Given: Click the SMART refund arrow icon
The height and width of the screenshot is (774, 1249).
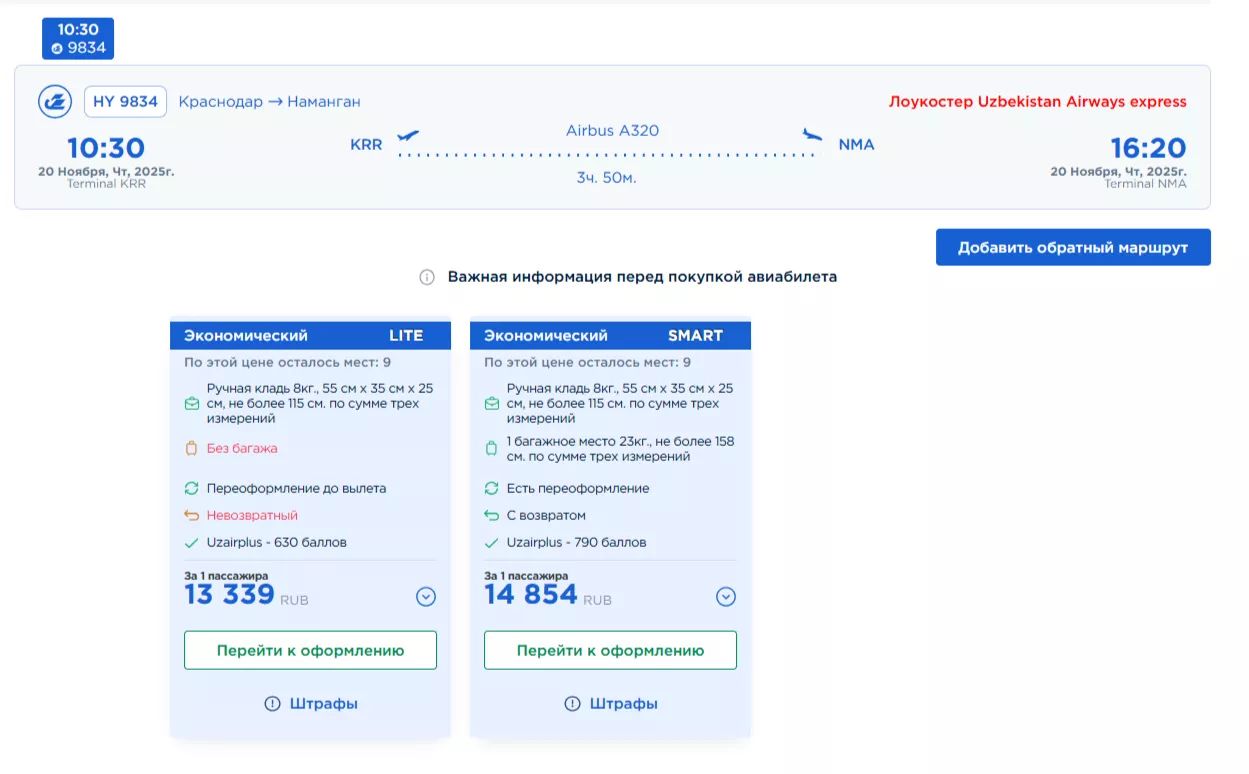Looking at the screenshot, I should pos(491,516).
